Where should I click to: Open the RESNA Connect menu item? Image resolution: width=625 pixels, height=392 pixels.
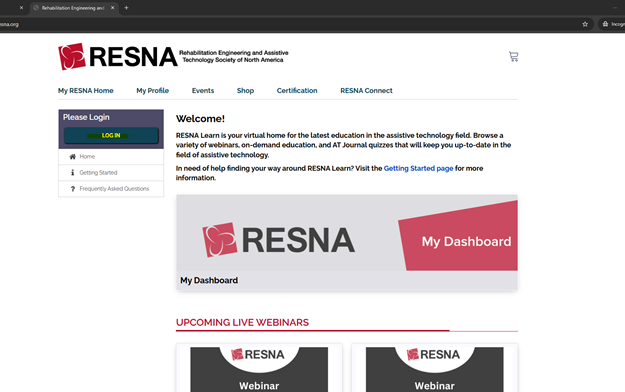366,91
